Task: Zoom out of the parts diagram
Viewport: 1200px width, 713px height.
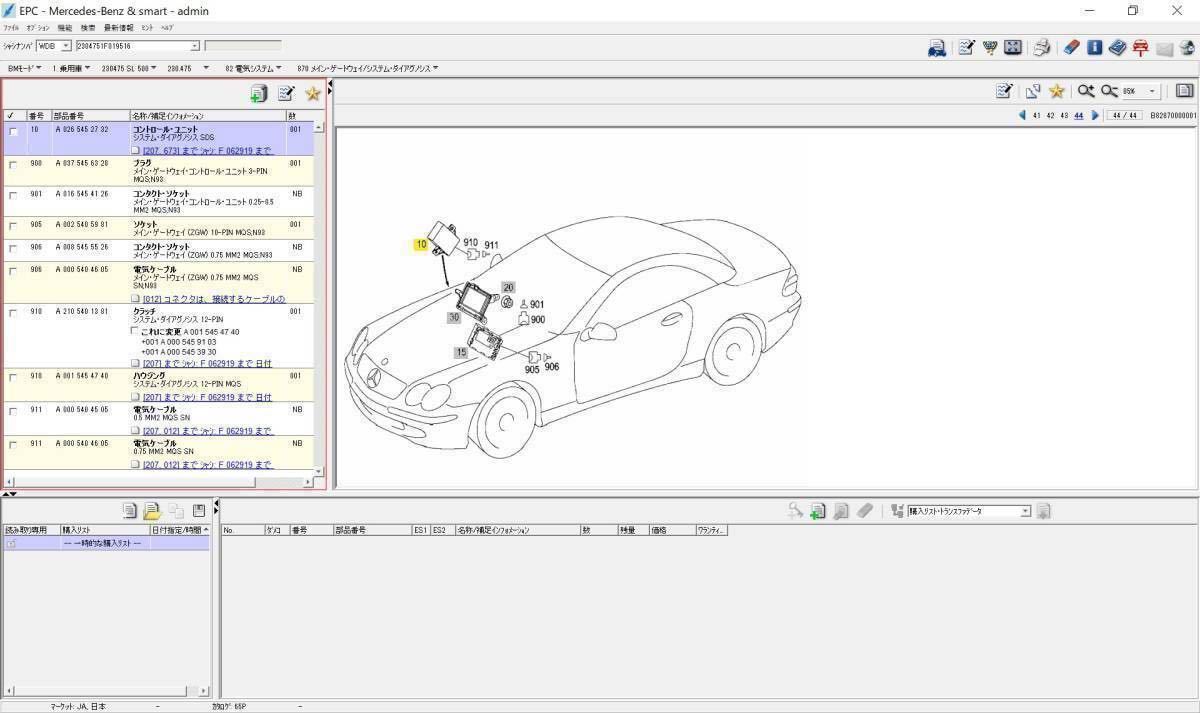Action: 1109,91
